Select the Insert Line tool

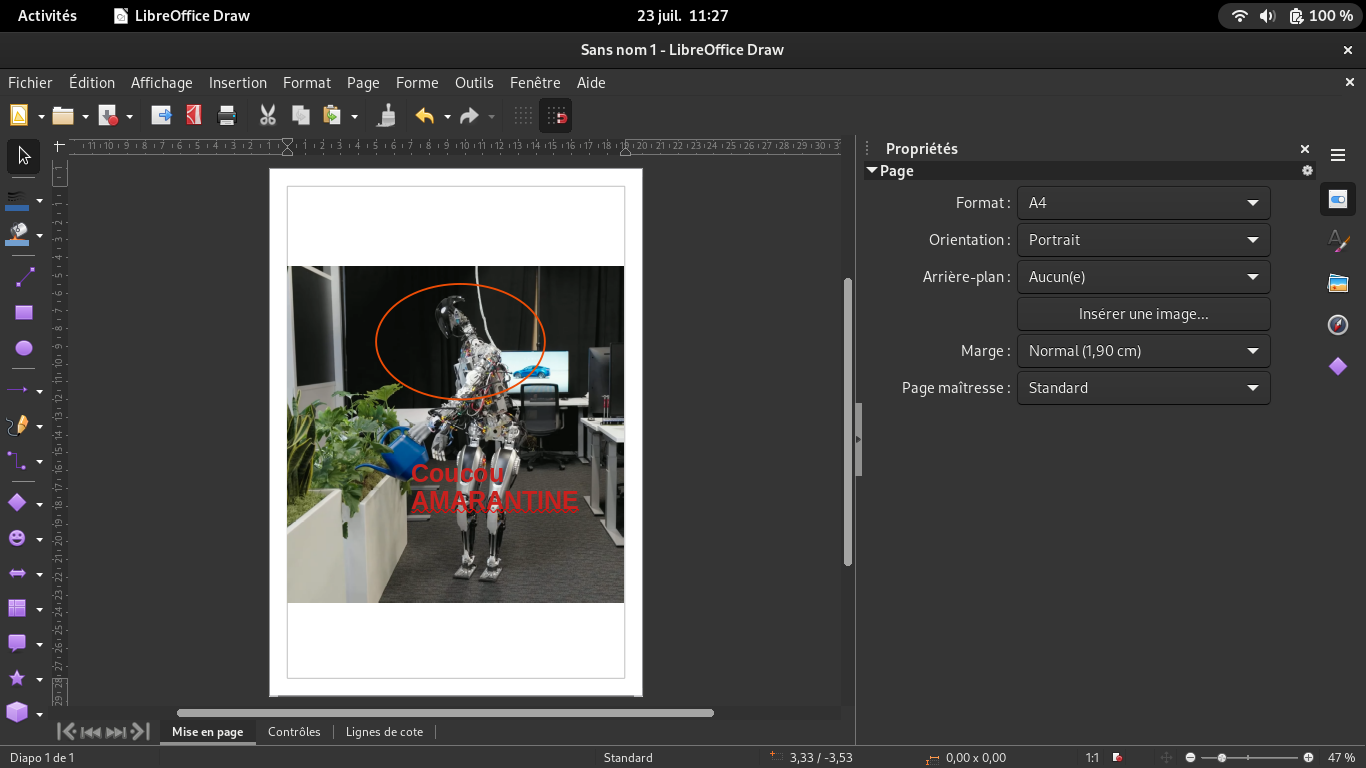[24, 277]
